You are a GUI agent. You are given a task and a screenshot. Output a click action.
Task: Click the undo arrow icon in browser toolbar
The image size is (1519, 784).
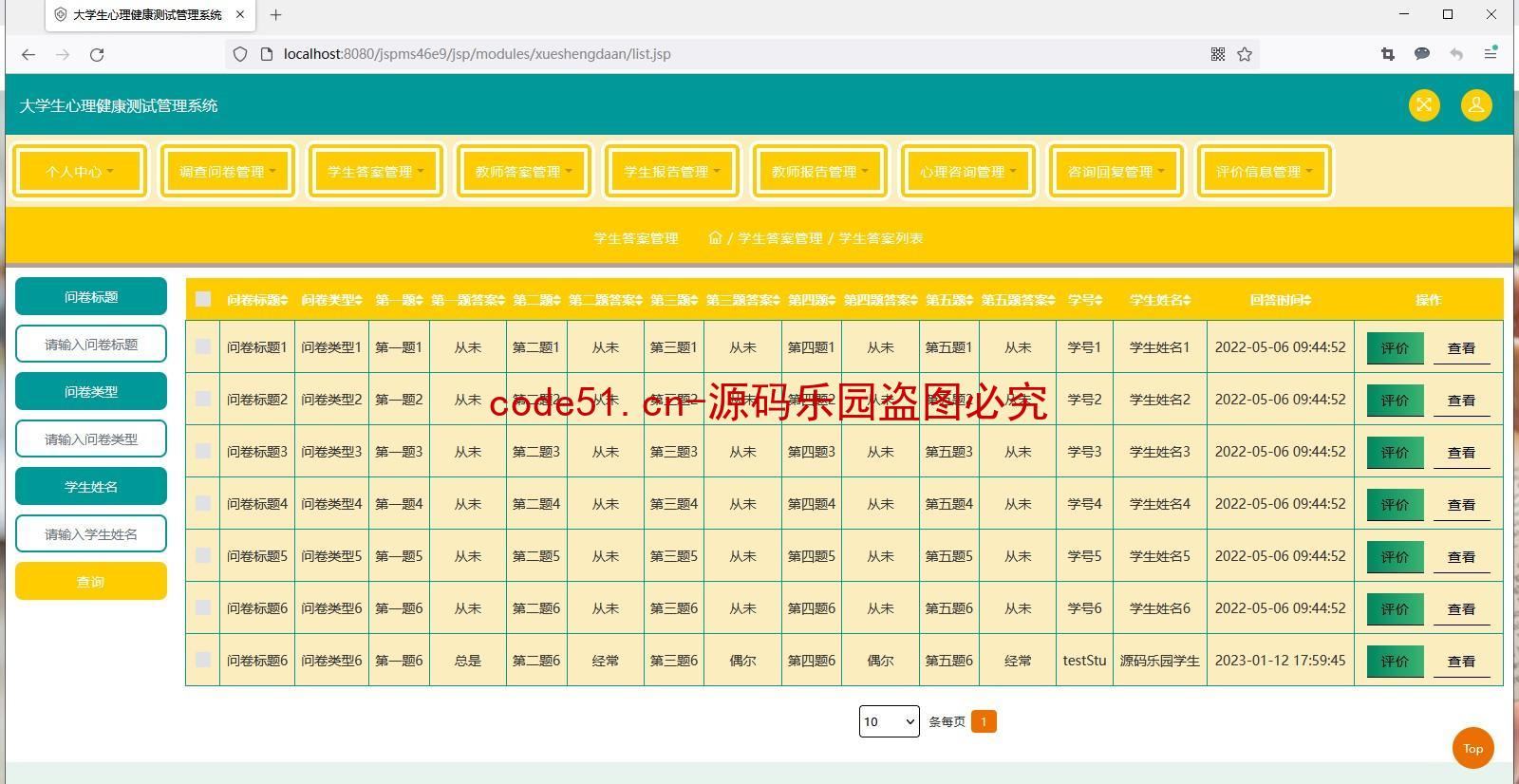1456,54
